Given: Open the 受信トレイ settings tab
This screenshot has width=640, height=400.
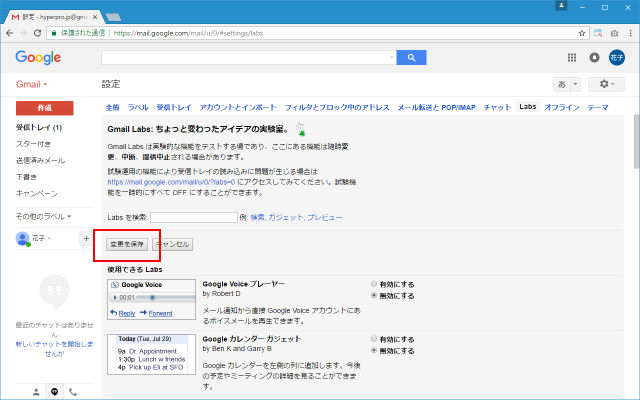Looking at the screenshot, I should (x=174, y=107).
